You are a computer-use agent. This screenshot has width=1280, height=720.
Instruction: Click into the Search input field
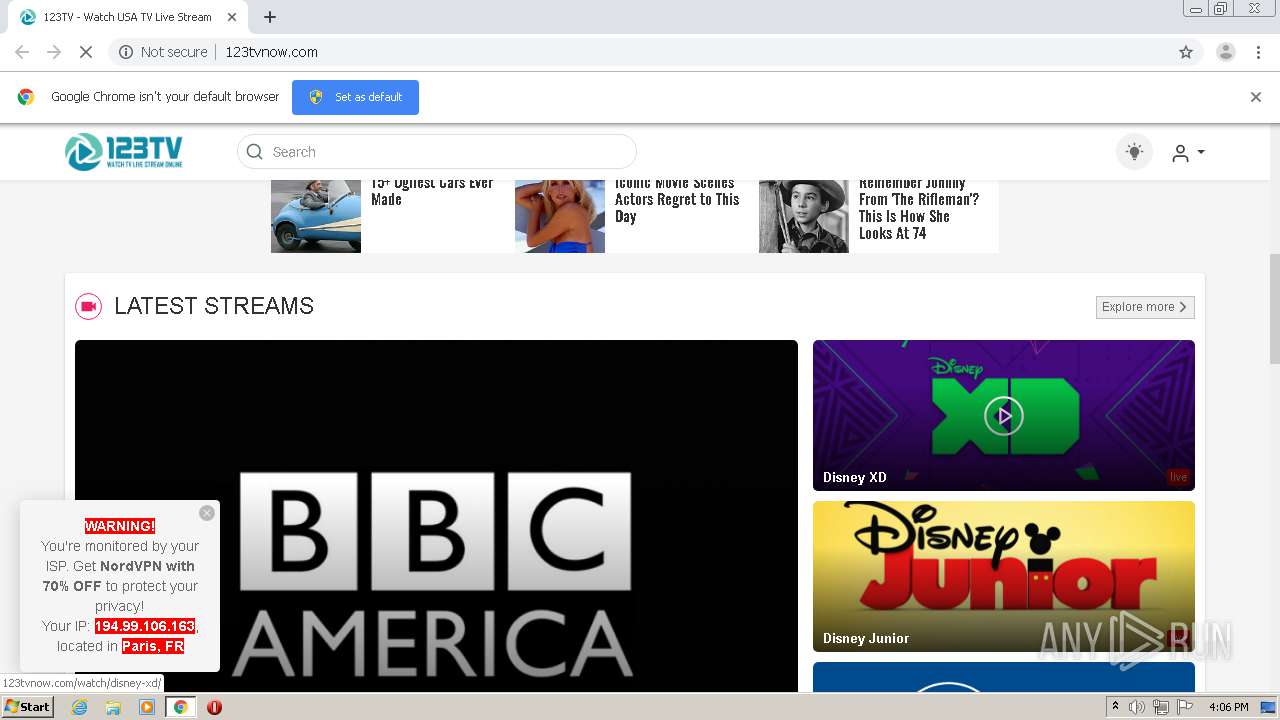[x=437, y=152]
